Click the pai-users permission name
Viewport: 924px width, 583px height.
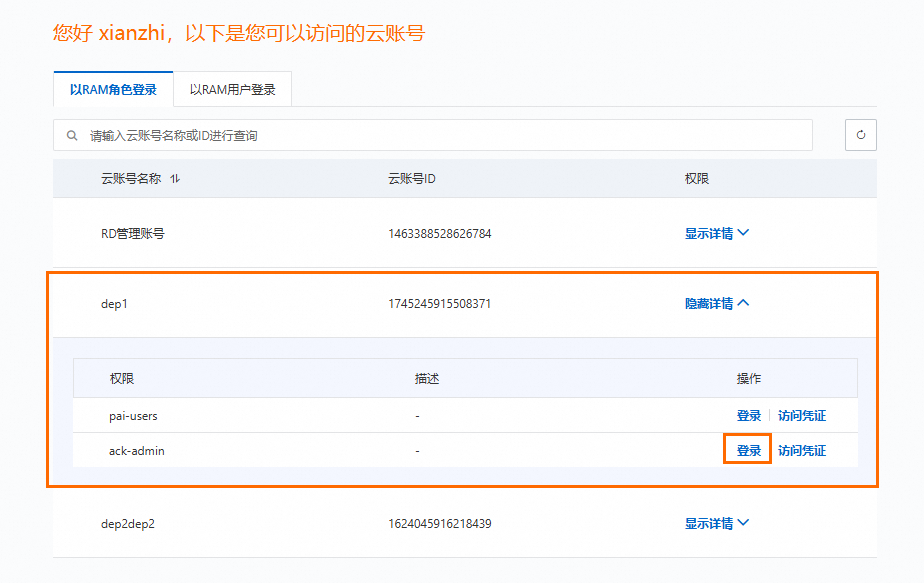133,416
